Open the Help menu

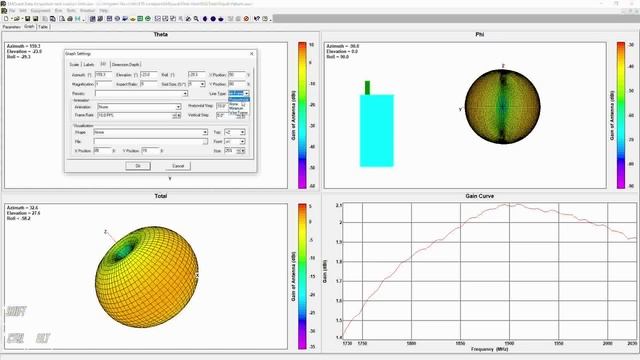click(x=104, y=10)
